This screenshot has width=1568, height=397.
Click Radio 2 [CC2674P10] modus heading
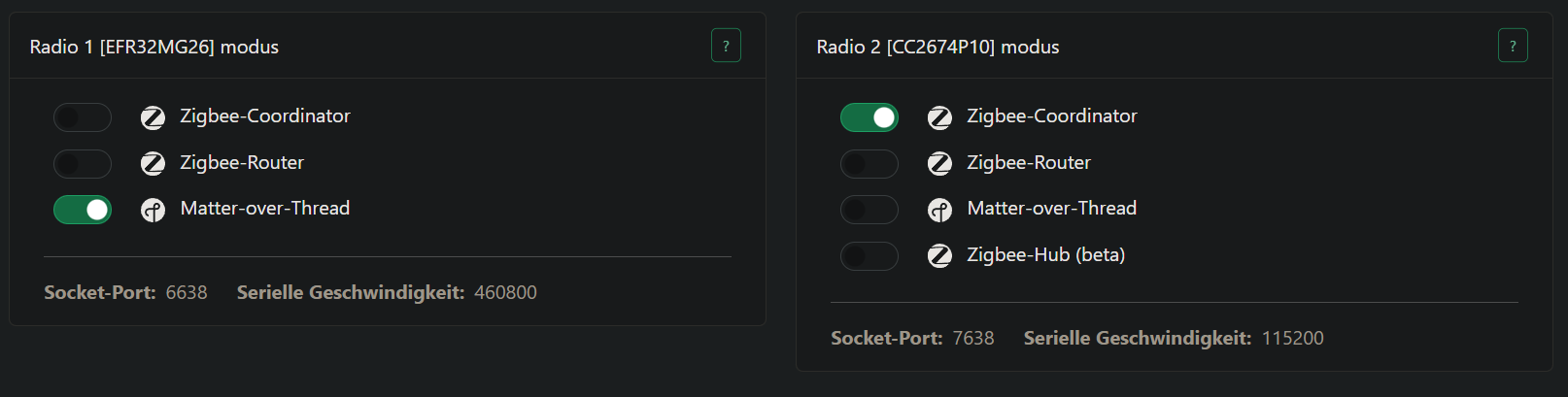[937, 47]
